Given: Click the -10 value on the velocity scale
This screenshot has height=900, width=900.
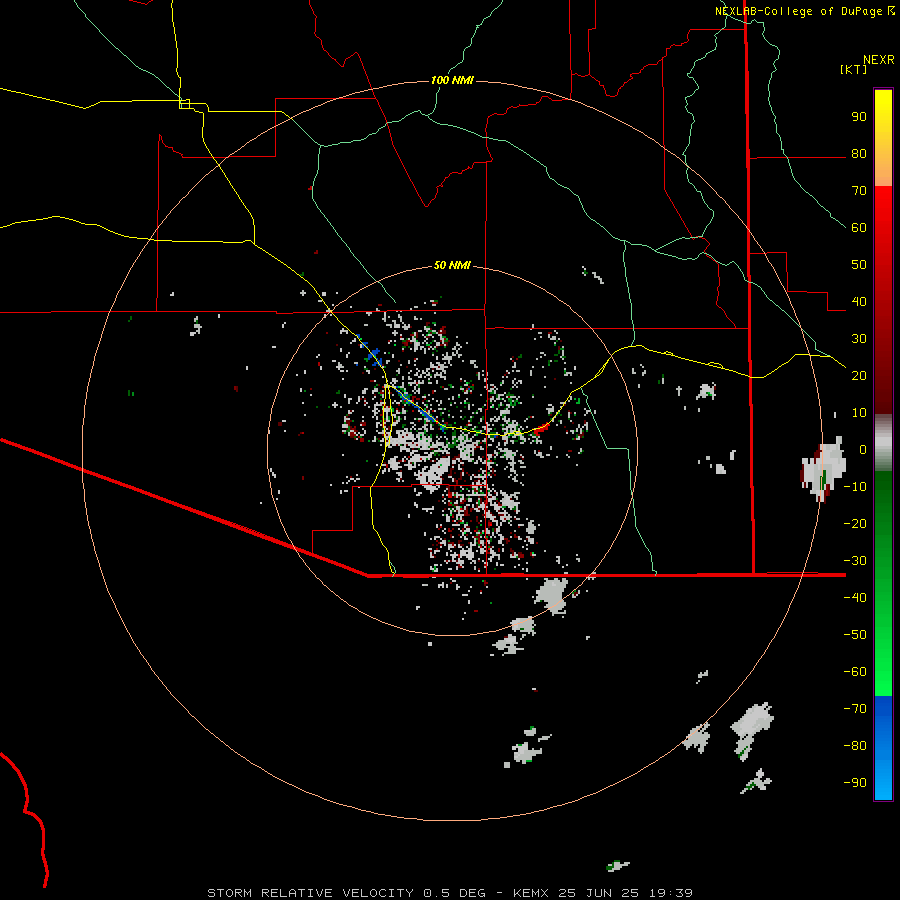Looking at the screenshot, I should 855,487.
